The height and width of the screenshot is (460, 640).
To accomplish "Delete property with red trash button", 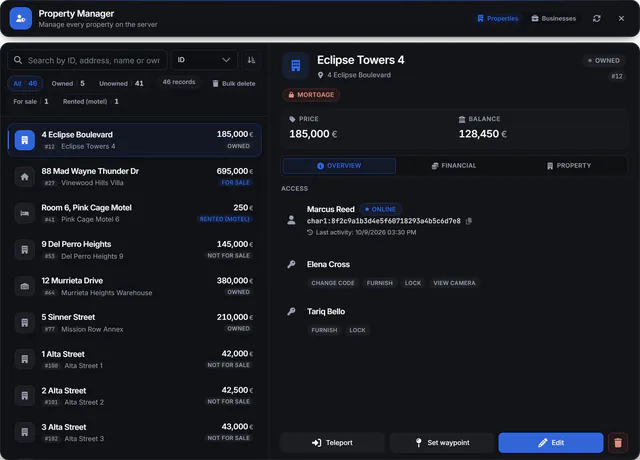I will 618,442.
